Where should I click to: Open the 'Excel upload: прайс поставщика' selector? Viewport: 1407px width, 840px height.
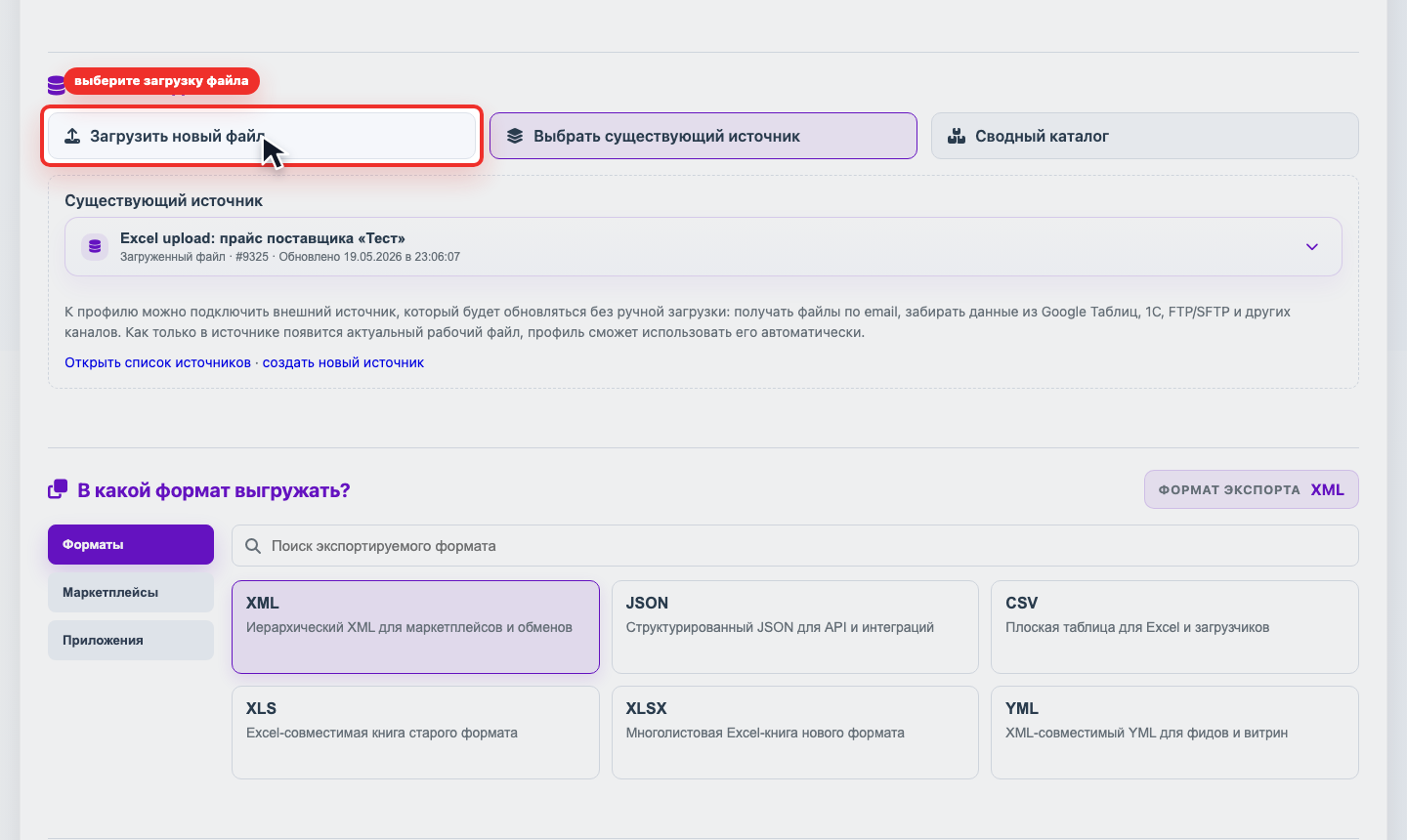703,246
